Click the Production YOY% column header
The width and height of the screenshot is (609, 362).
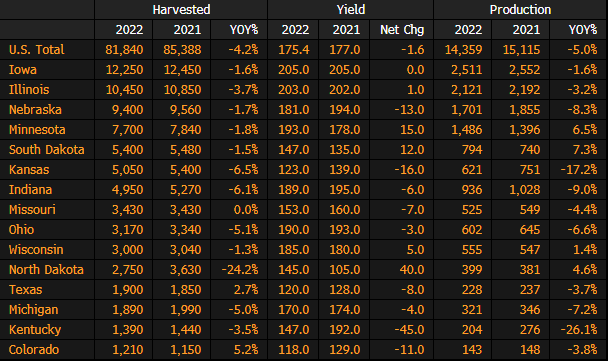(583, 30)
